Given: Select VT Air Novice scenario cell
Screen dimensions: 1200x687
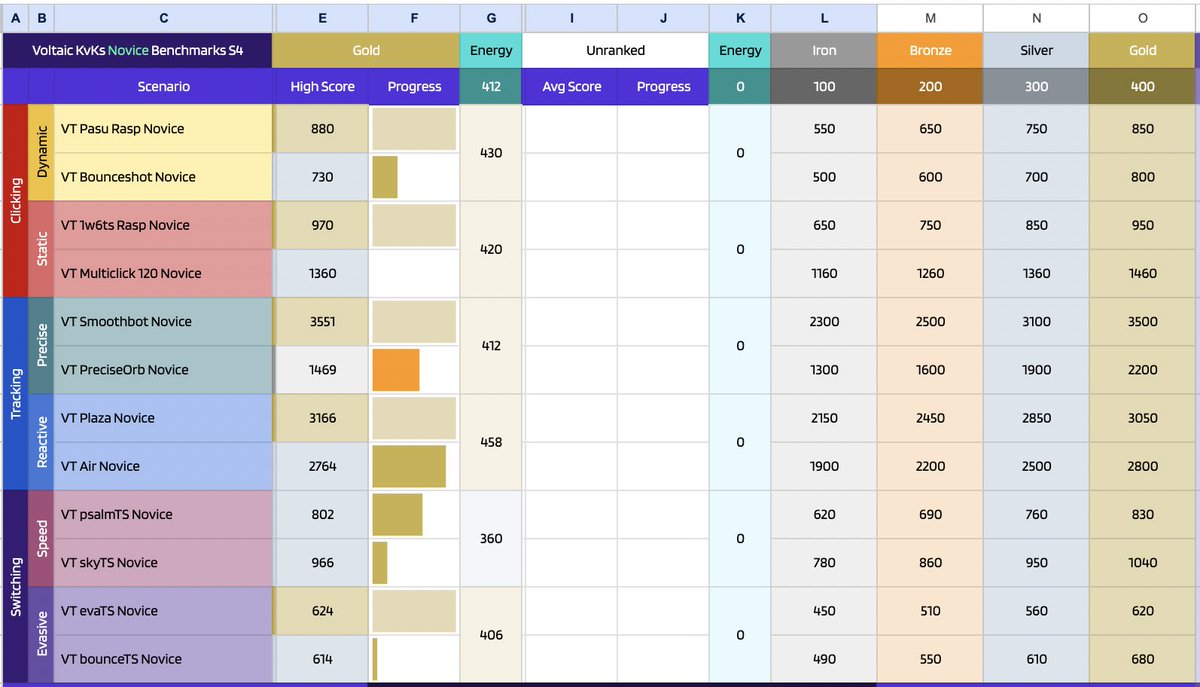Looking at the screenshot, I should (163, 466).
